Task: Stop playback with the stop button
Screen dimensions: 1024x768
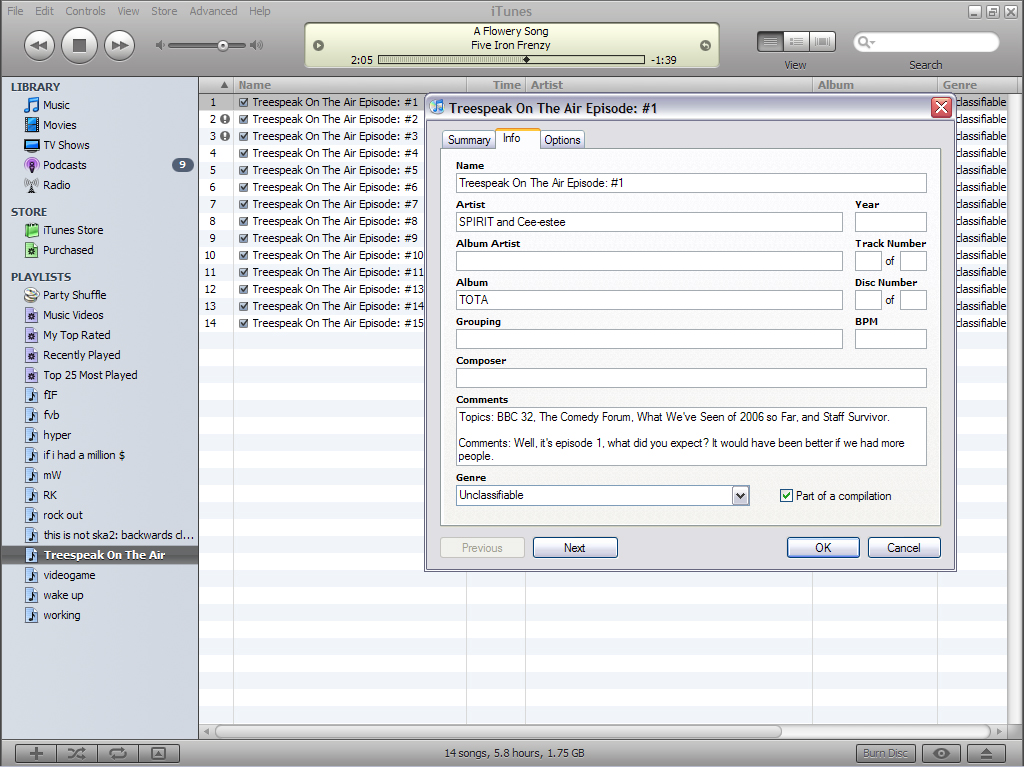Action: coord(79,45)
